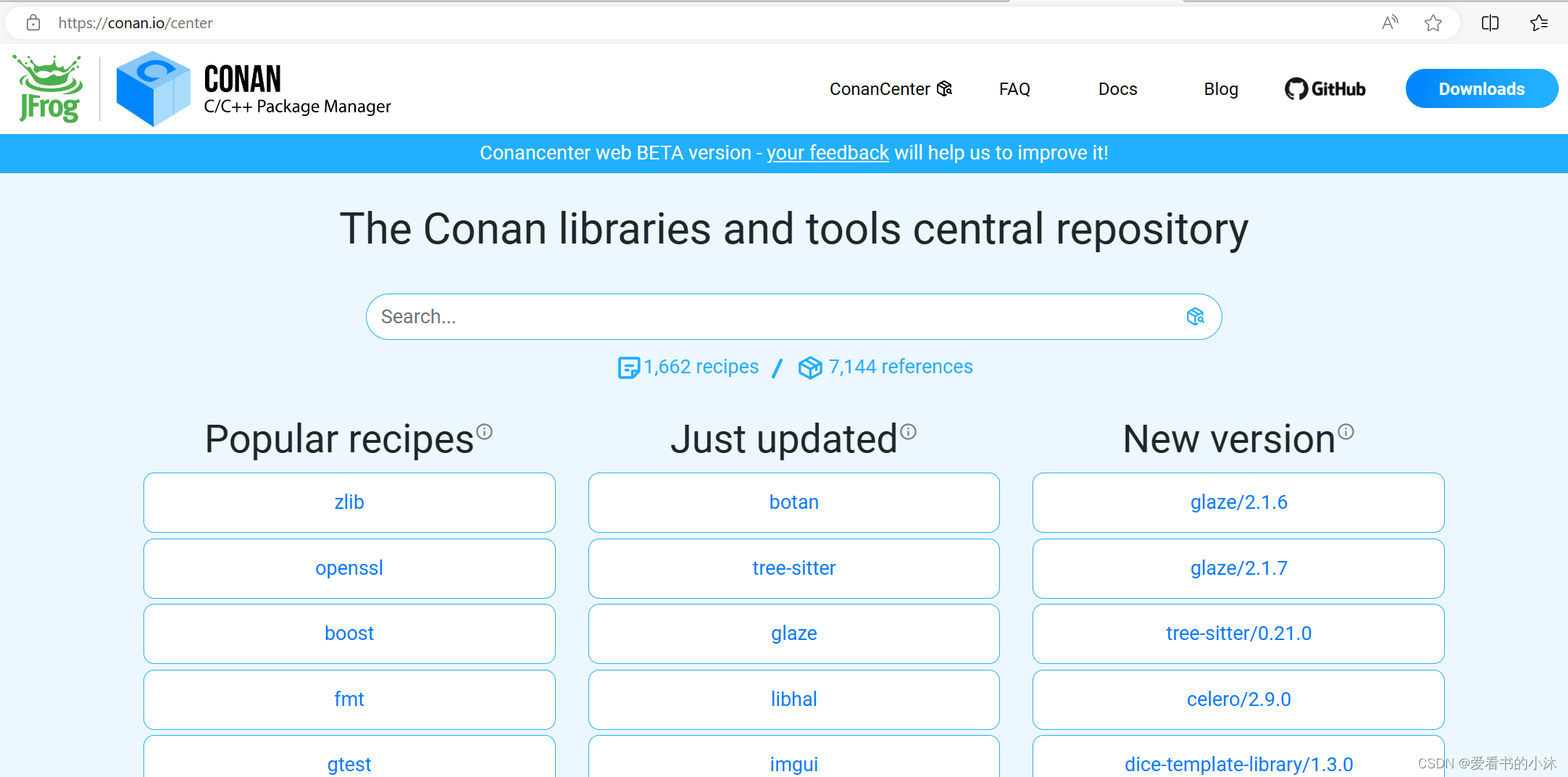The width and height of the screenshot is (1568, 777).
Task: Open the openssl recipe
Action: (x=349, y=568)
